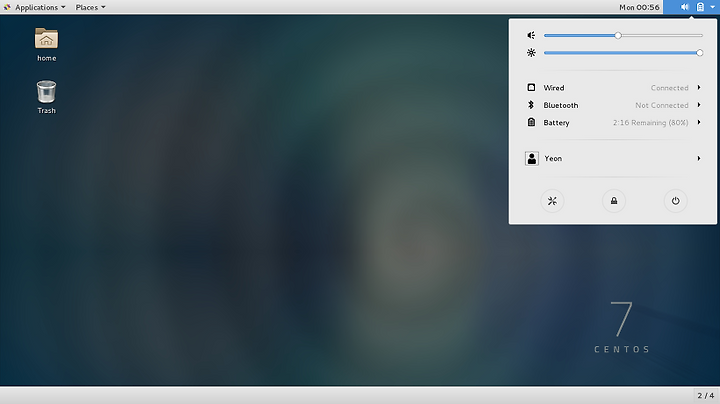Click the system menu dropdown arrow in top bar
Viewport: 720px width, 404px height.
pyautogui.click(x=712, y=7)
